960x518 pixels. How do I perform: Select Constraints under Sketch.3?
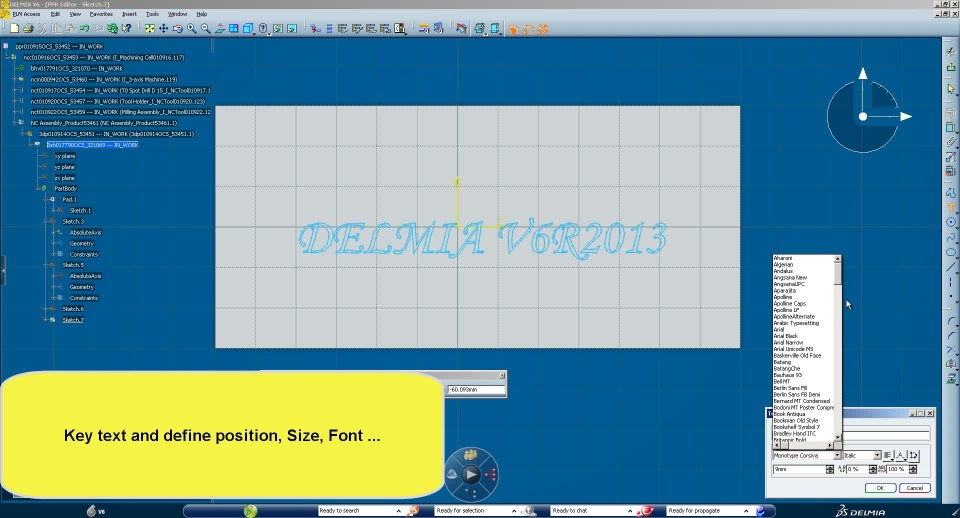click(84, 254)
